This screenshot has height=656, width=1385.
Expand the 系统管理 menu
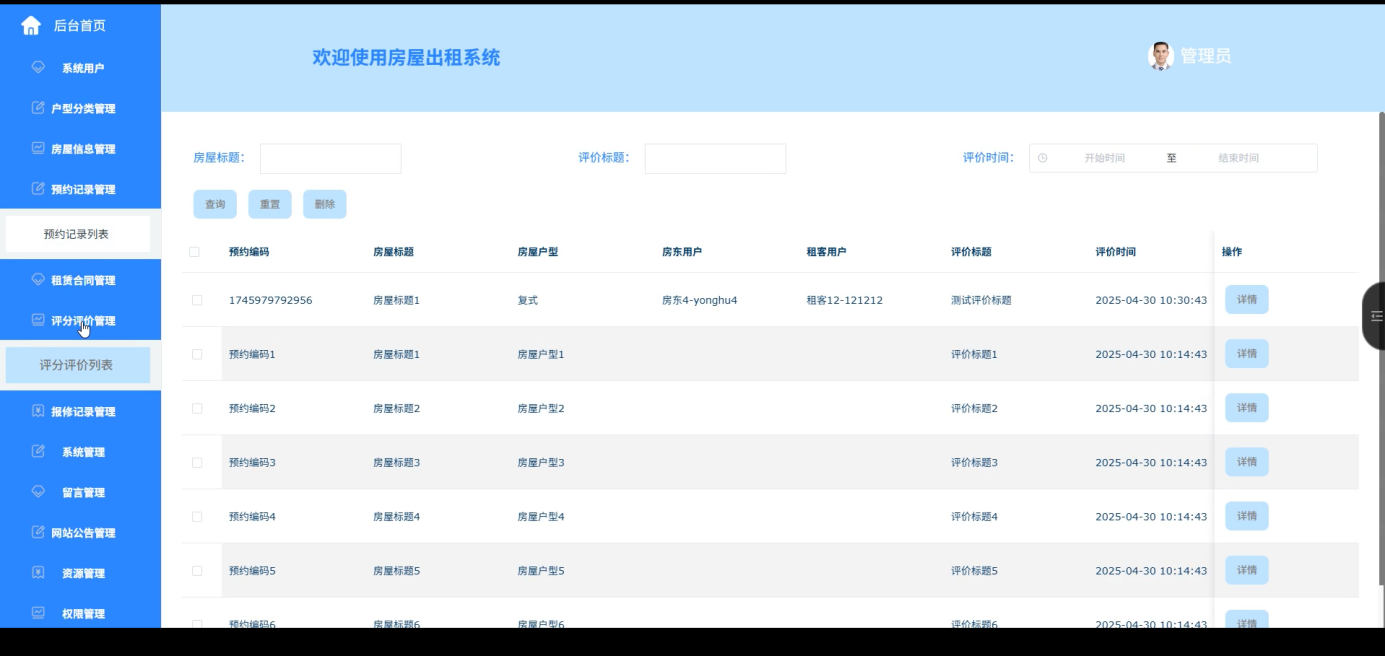point(80,452)
